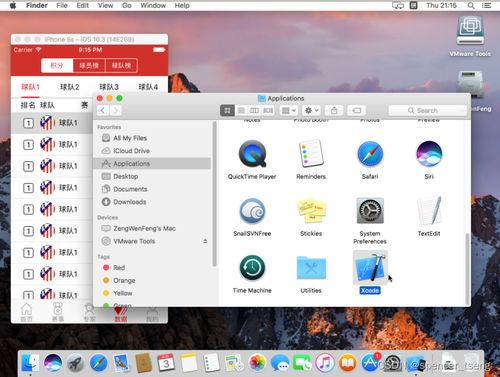The height and width of the screenshot is (377, 500).
Task: Open iCloud Drive in Finder sidebar
Action: 152,151
